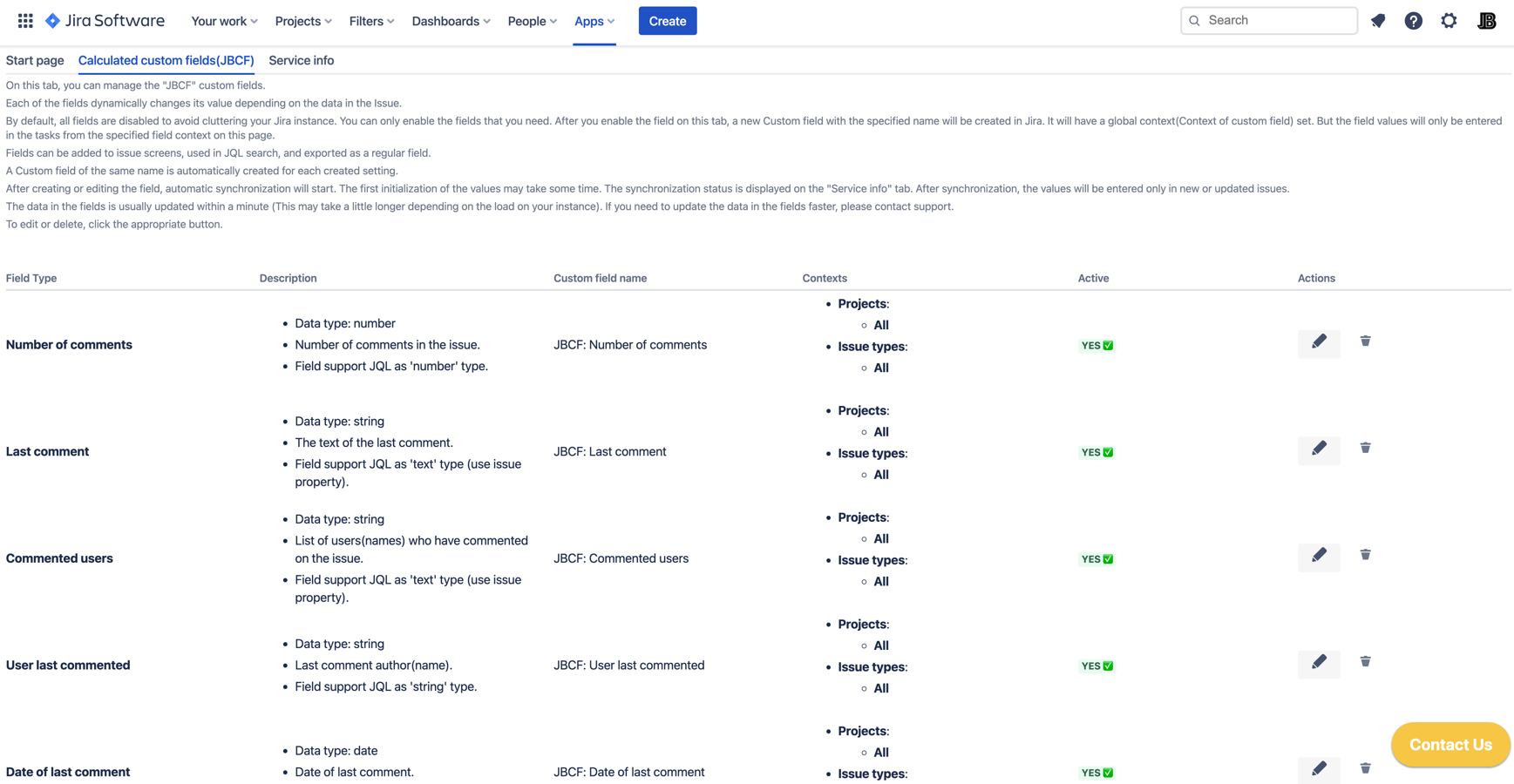Open the user profile avatar
The width and height of the screenshot is (1514, 784).
(x=1486, y=21)
